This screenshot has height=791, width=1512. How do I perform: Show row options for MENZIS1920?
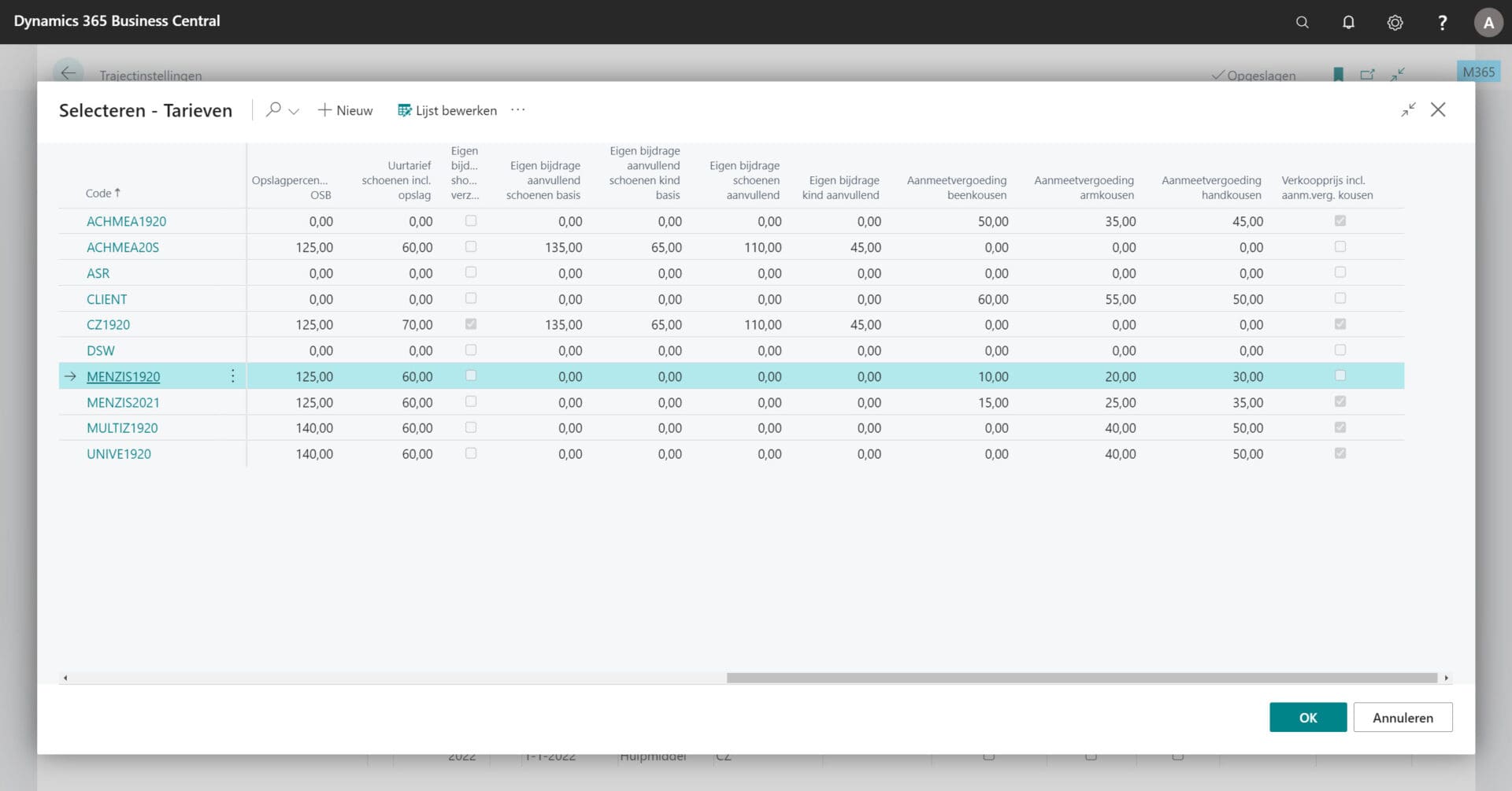pyautogui.click(x=232, y=376)
